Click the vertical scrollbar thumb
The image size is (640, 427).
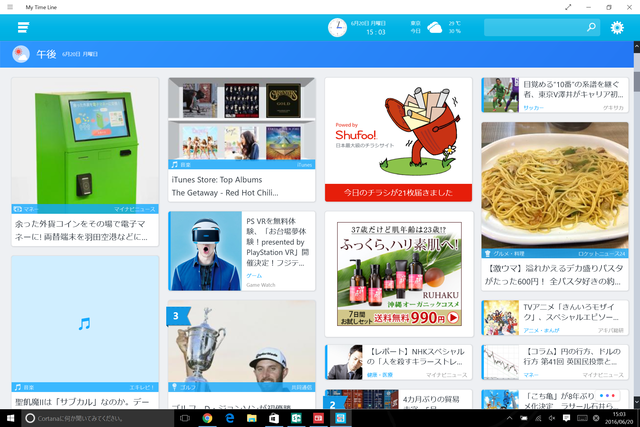pos(637,82)
